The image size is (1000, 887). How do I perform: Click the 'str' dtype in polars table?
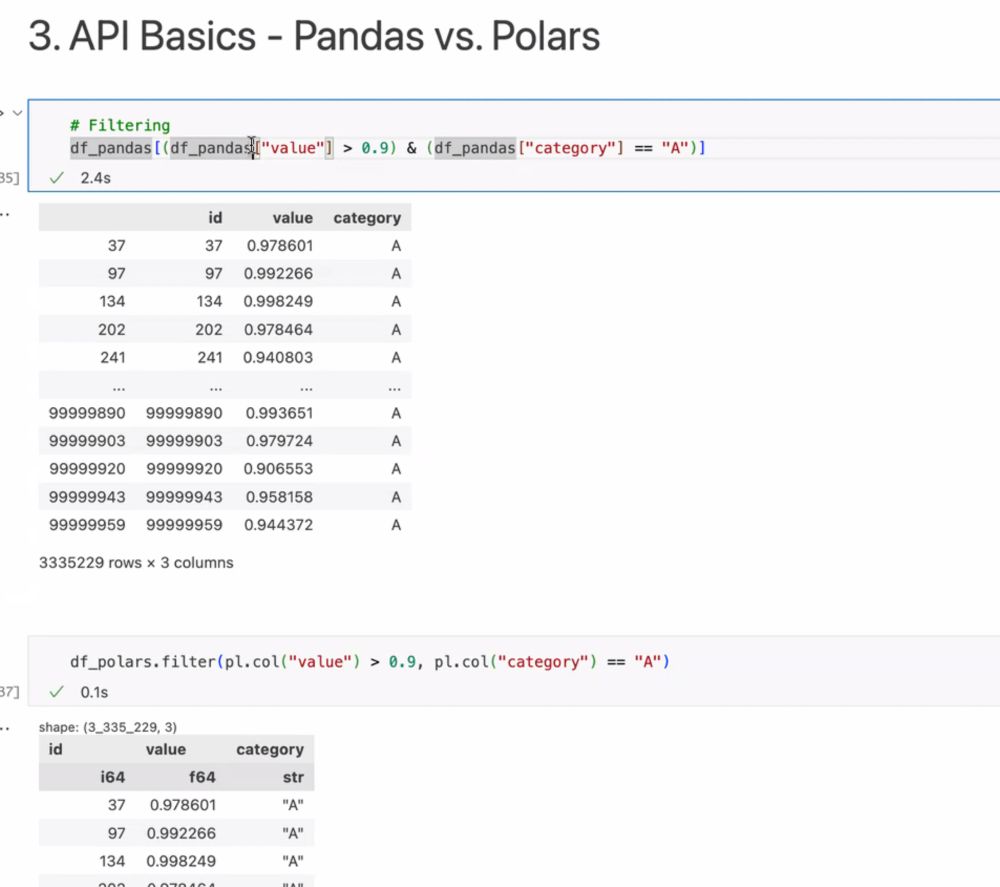coord(293,777)
